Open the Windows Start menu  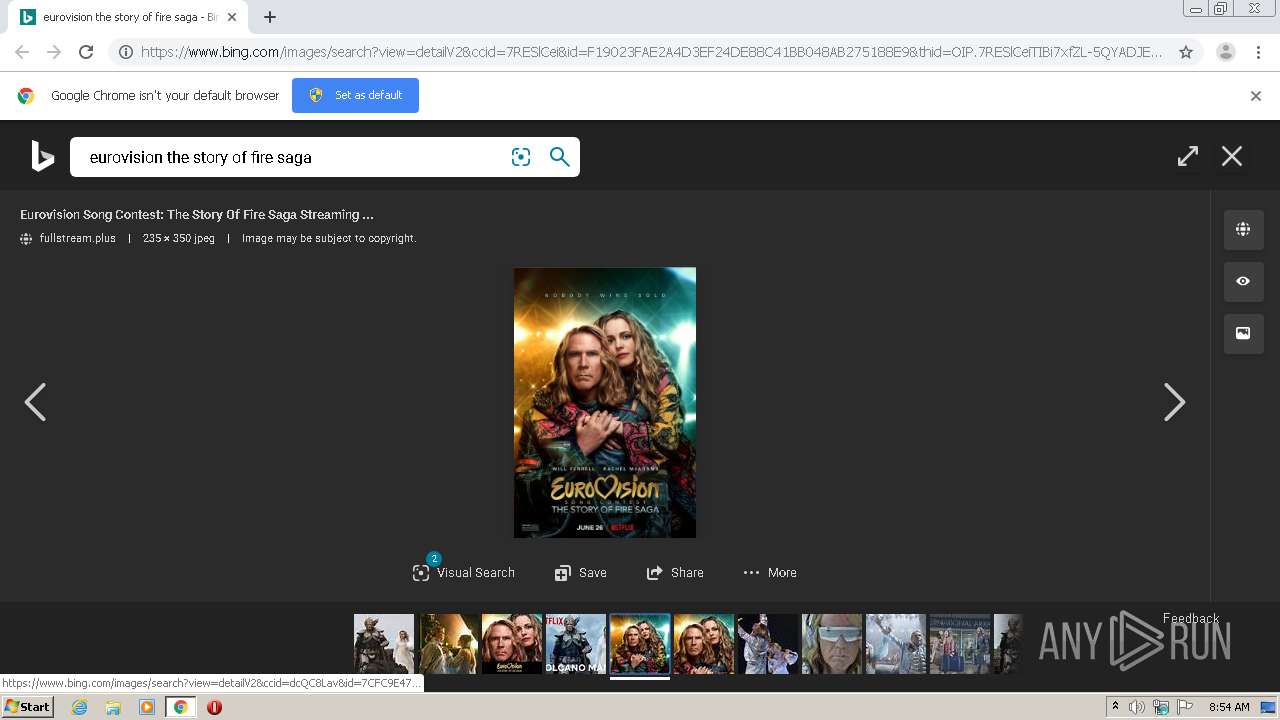click(27, 707)
